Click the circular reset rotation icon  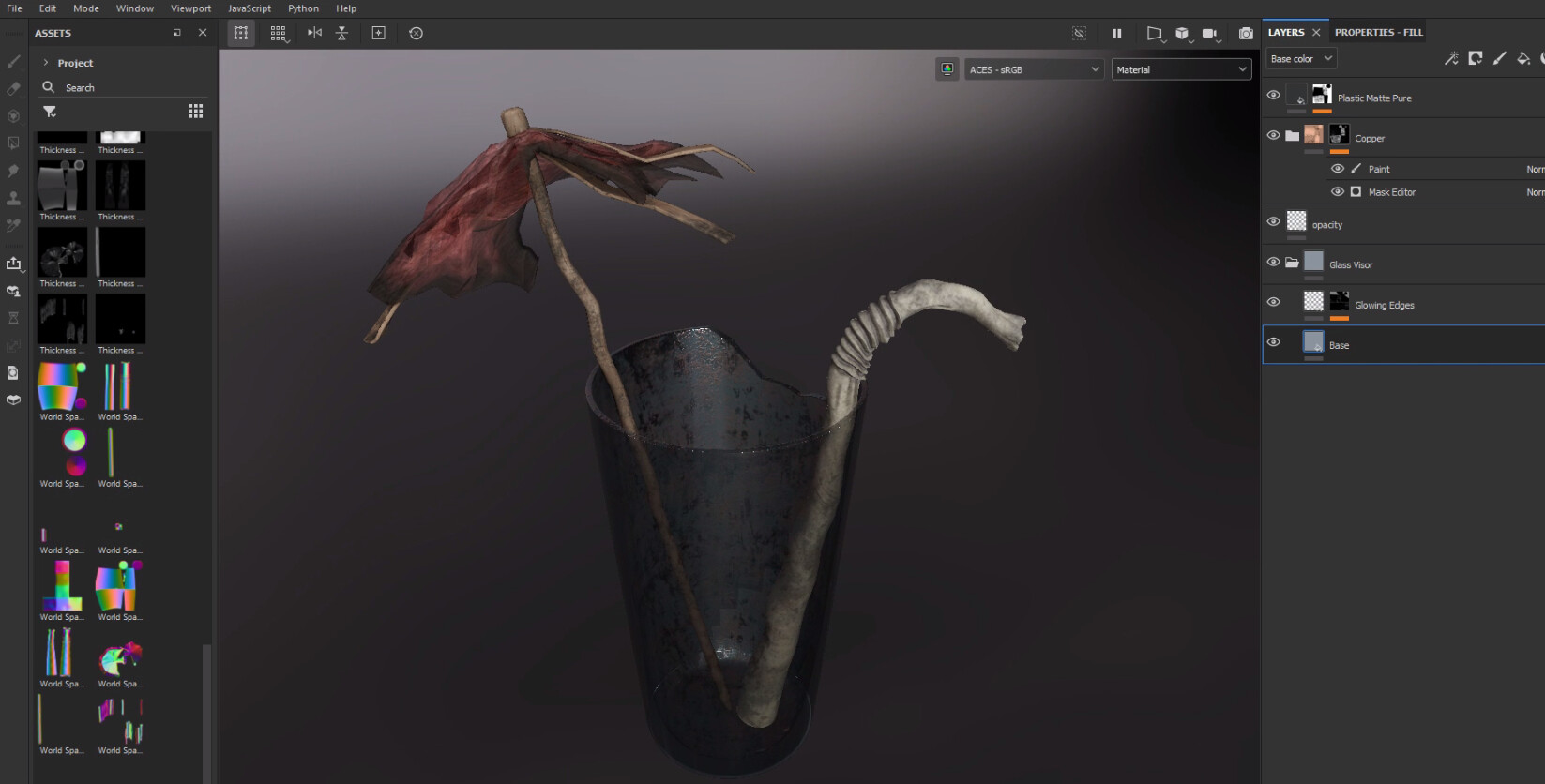[417, 33]
